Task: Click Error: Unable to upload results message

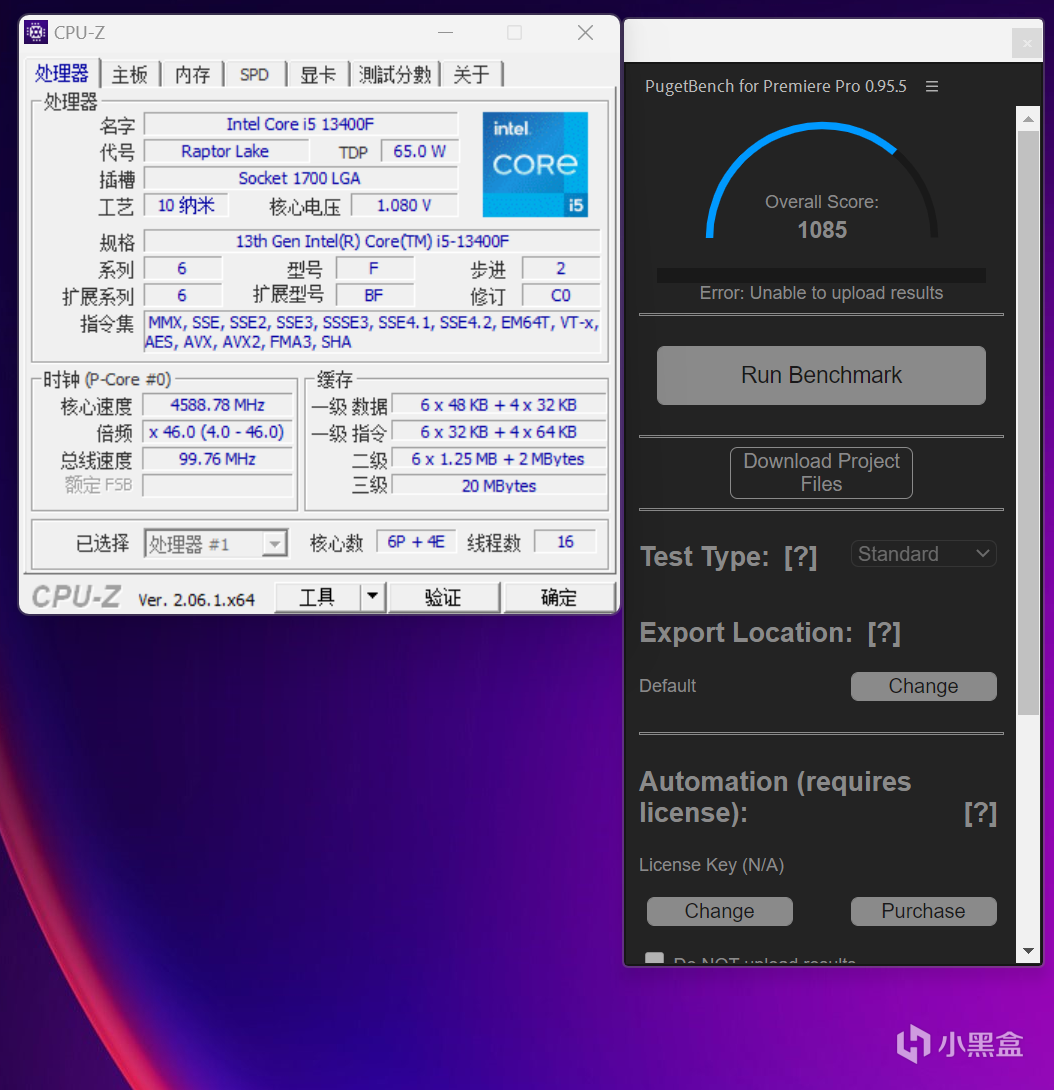Action: 821,293
